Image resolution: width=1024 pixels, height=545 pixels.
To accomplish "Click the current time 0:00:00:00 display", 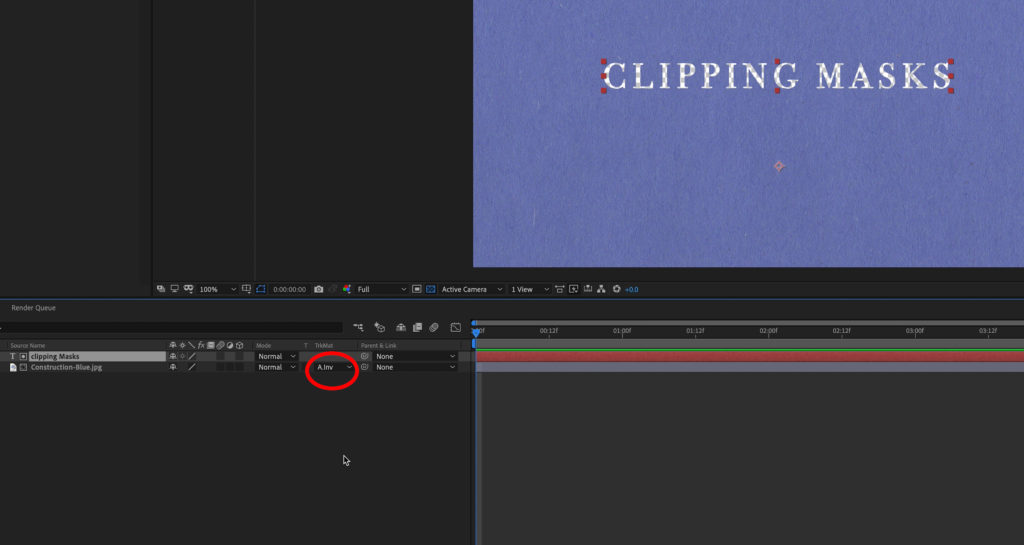I will point(289,289).
